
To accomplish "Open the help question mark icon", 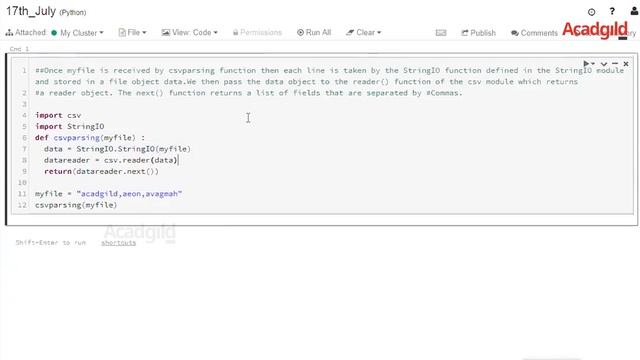I will pyautogui.click(x=612, y=11).
